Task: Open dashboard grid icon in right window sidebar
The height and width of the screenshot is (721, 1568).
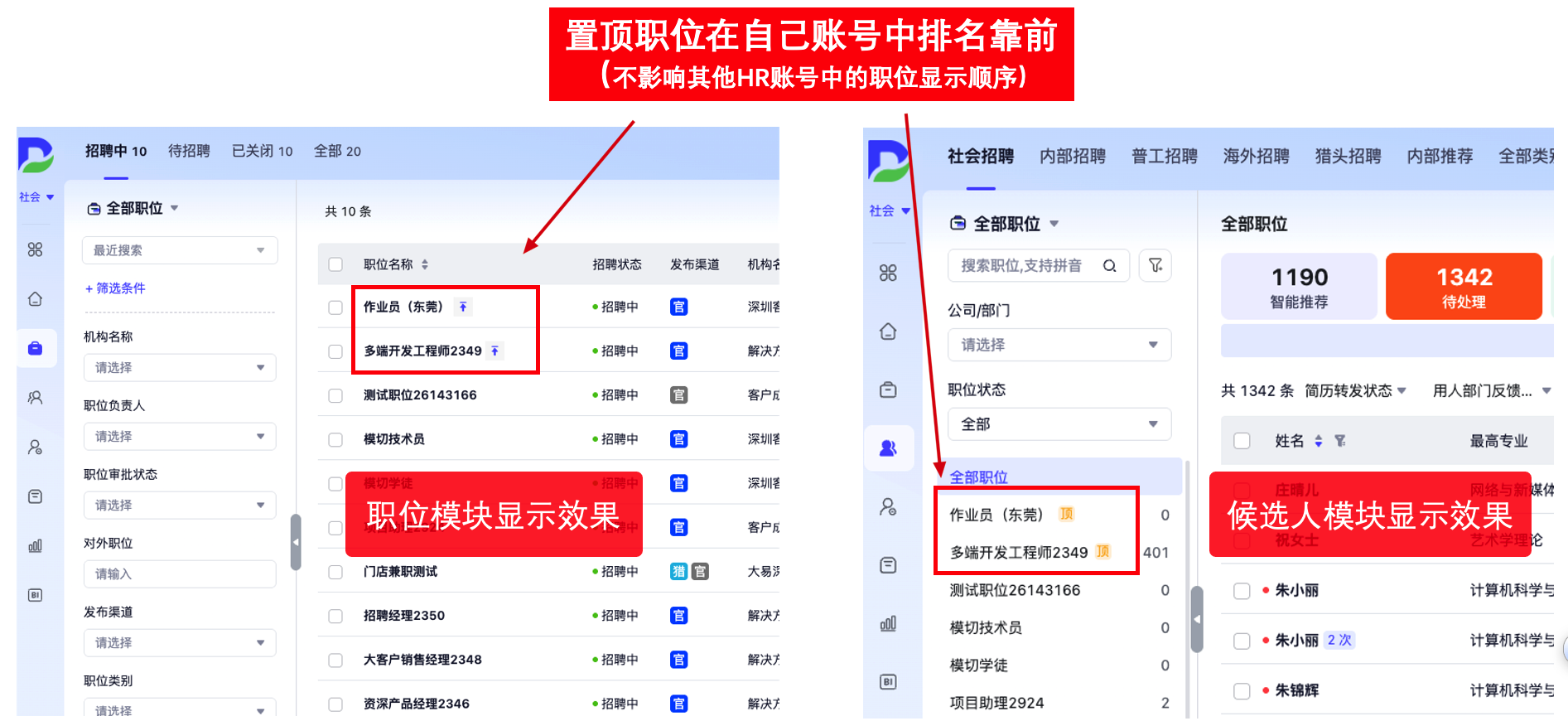Action: (888, 273)
